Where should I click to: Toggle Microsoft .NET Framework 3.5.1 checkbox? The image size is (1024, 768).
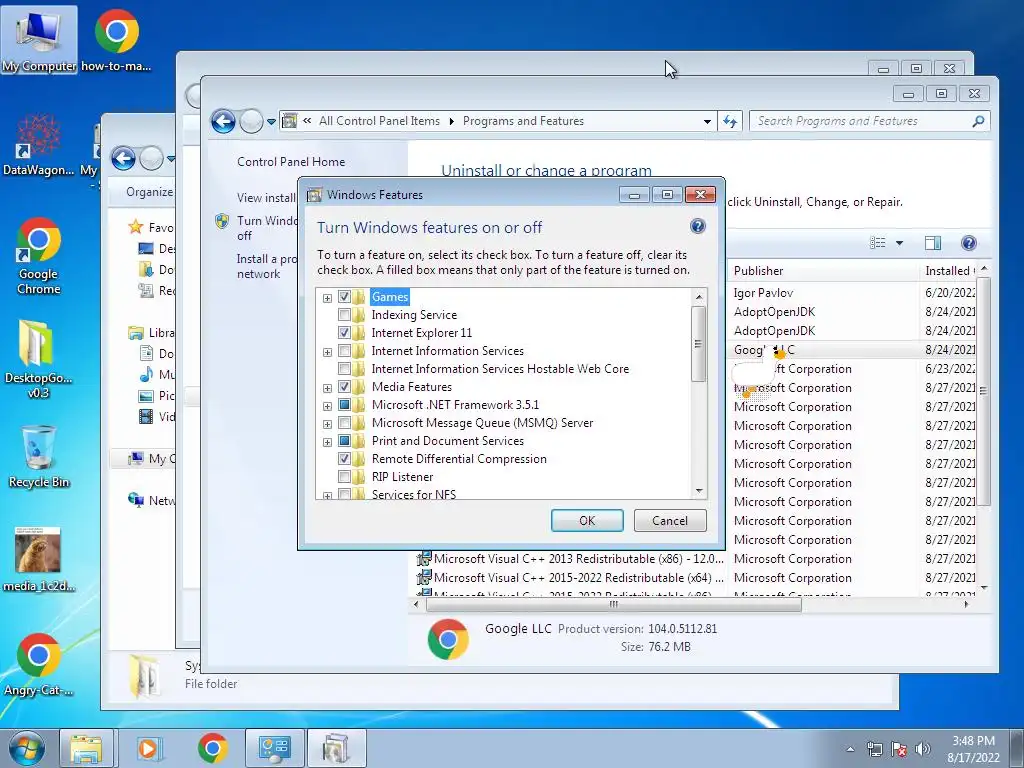[344, 405]
